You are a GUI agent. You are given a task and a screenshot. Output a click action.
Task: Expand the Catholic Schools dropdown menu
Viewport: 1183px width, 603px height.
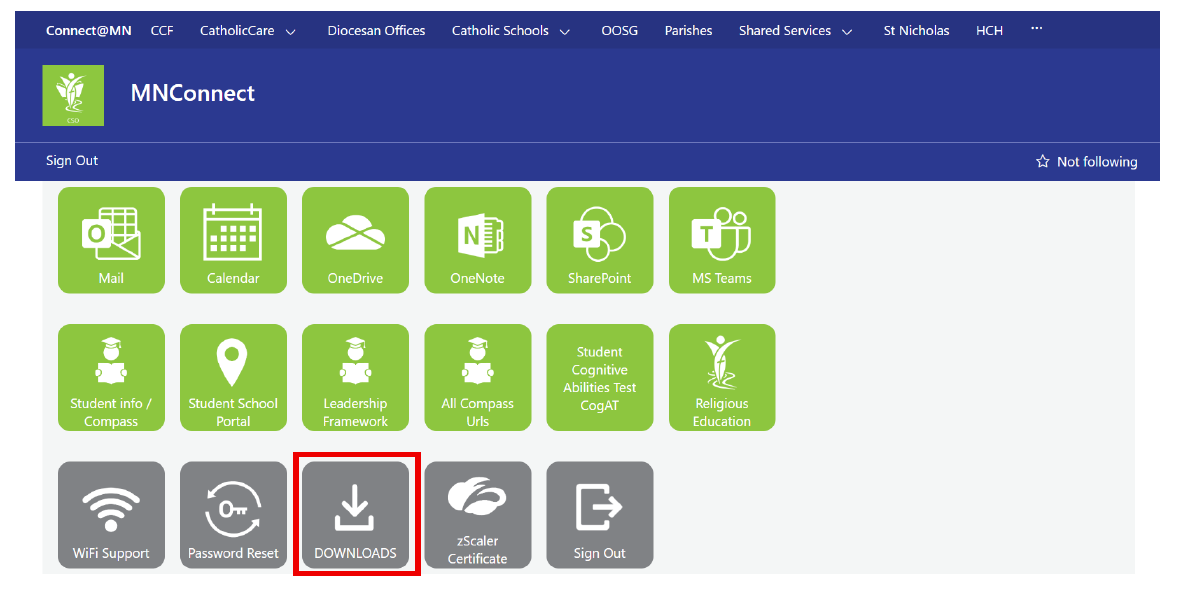click(511, 31)
